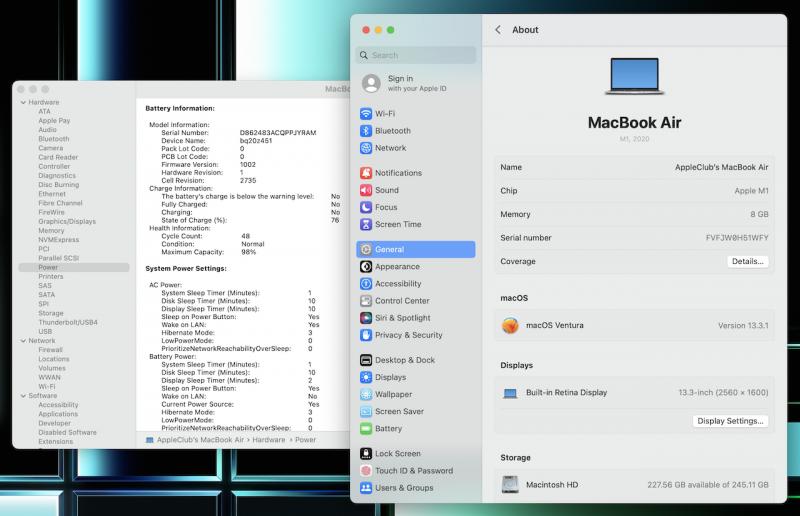Click the Built-in Retina Display icon
This screenshot has width=800, height=516.
pyautogui.click(x=510, y=393)
